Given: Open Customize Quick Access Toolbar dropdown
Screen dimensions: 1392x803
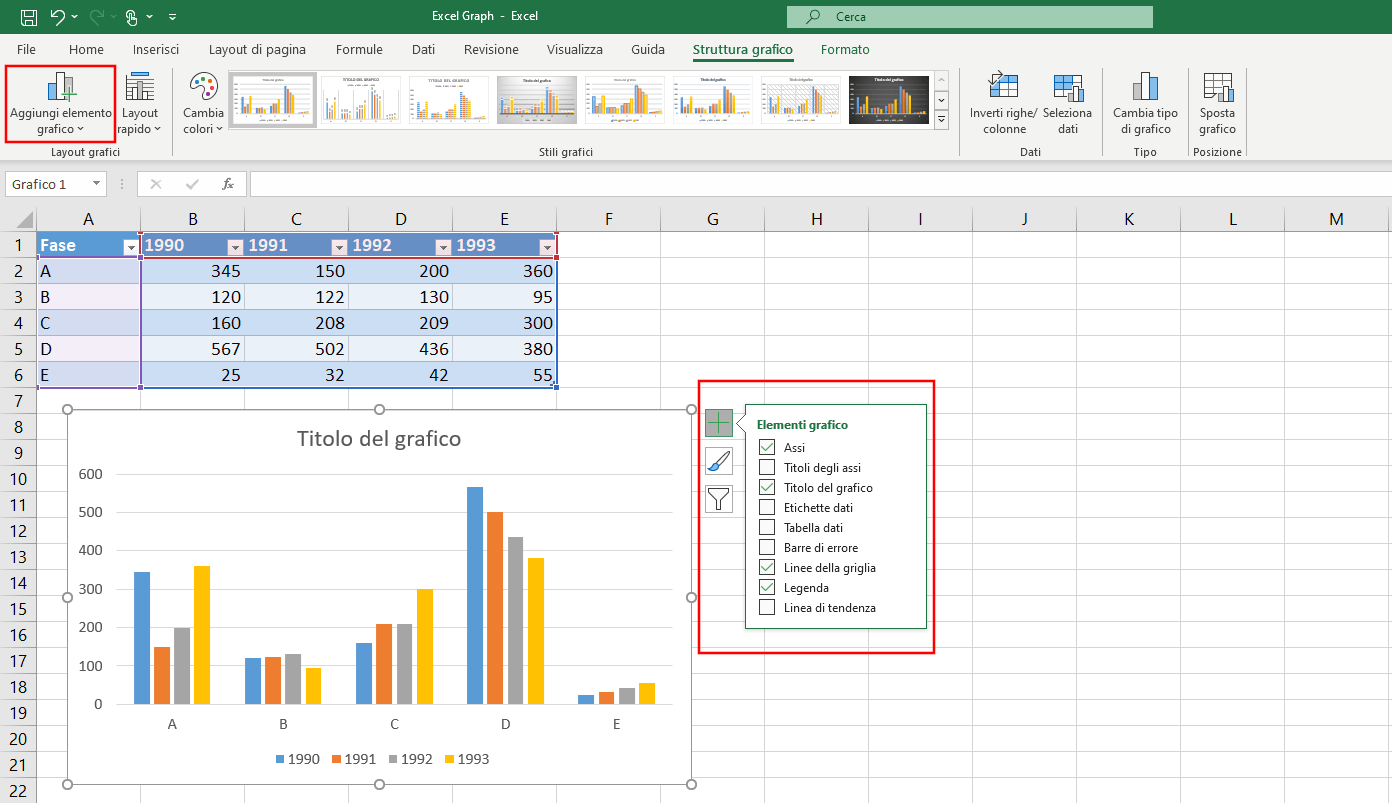Looking at the screenshot, I should (172, 17).
